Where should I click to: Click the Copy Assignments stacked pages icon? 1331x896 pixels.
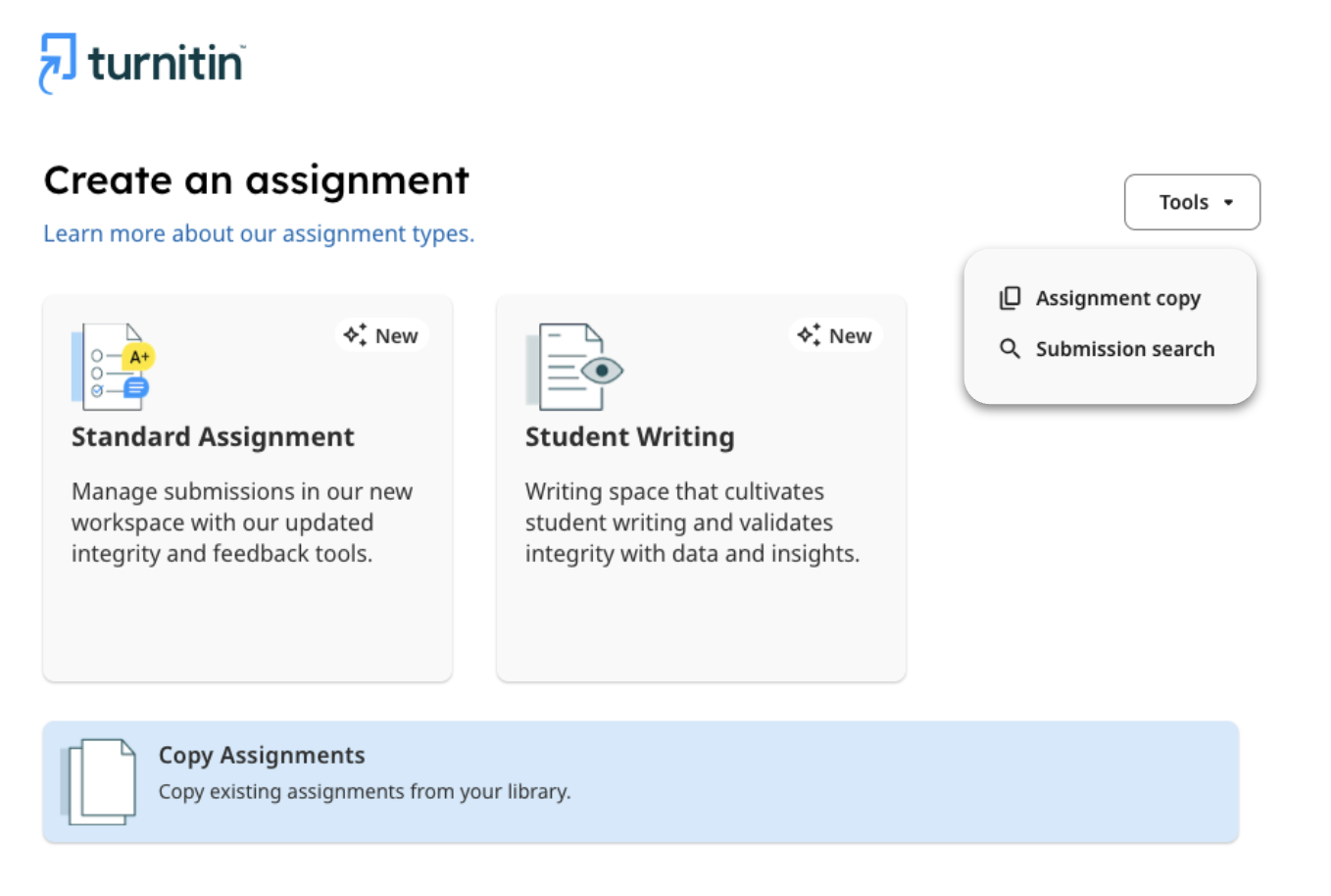100,781
